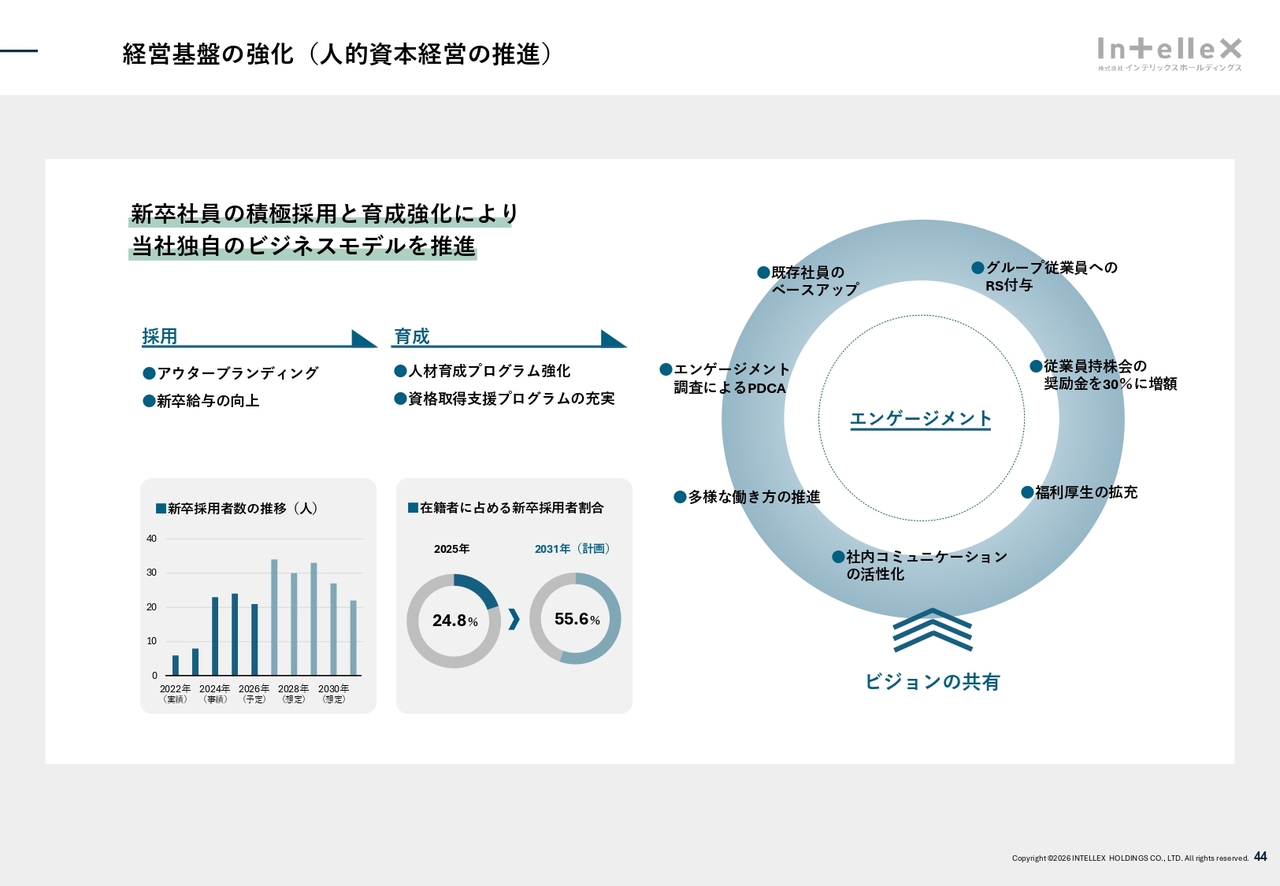The image size is (1280, 886).
Task: Click the triangle at the end of 育成 line
Action: pyautogui.click(x=612, y=339)
